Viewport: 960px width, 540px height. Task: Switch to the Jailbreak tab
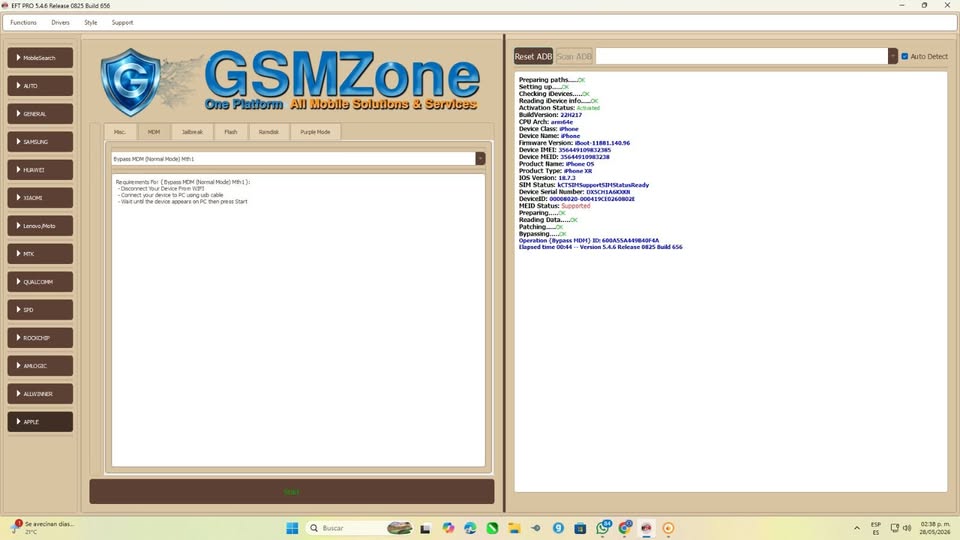[192, 132]
